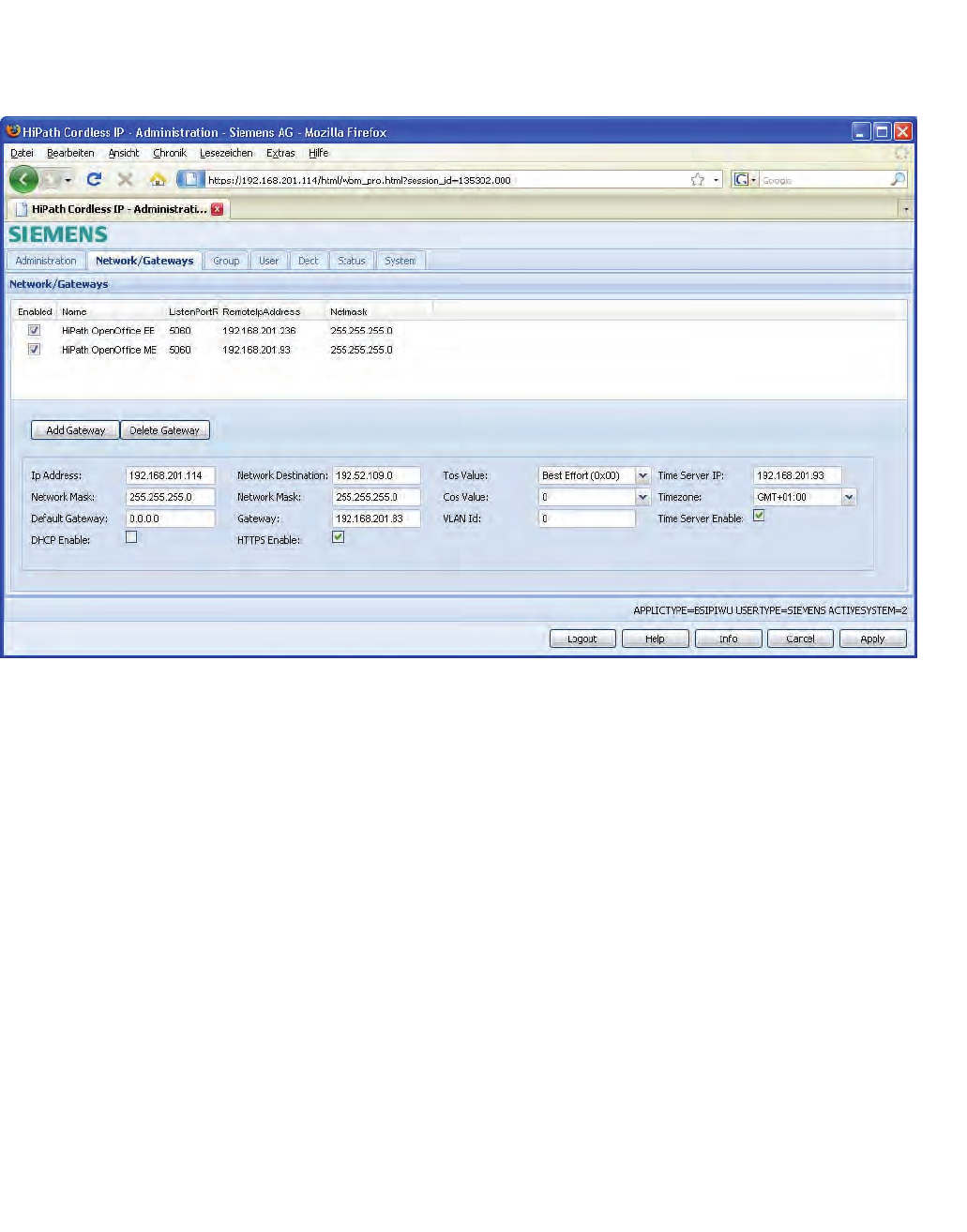967x1232 pixels.
Task: Go back with the green arrow button
Action: (x=23, y=179)
